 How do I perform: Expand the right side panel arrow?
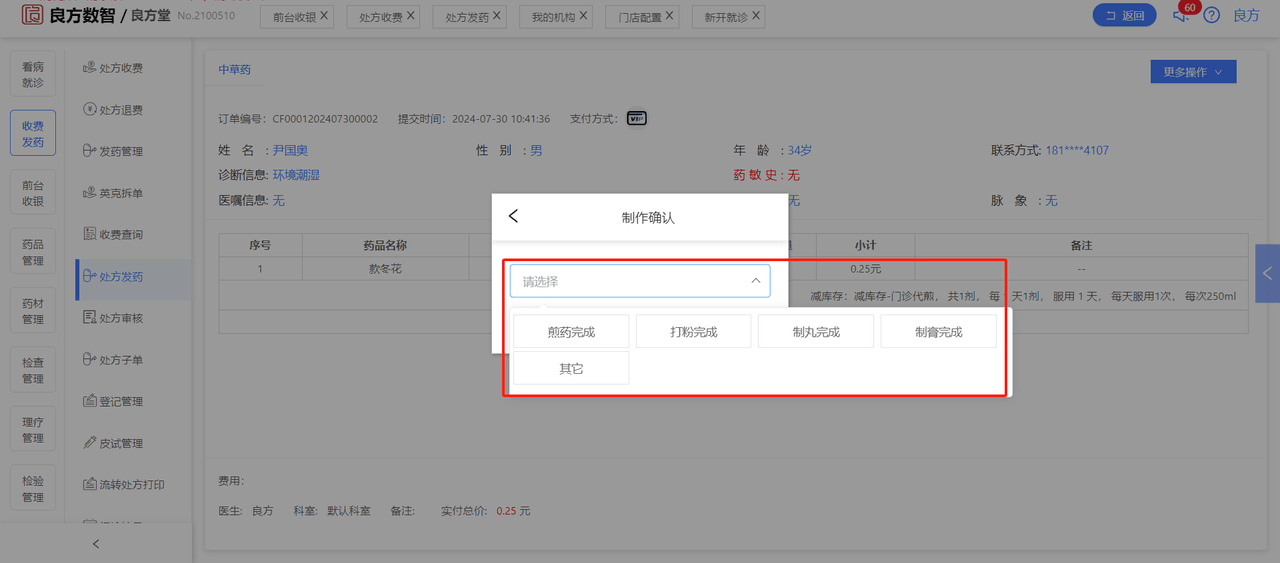(x=1267, y=273)
